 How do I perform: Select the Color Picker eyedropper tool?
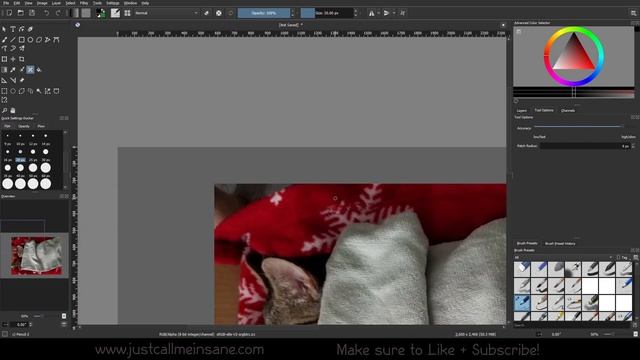click(13, 70)
